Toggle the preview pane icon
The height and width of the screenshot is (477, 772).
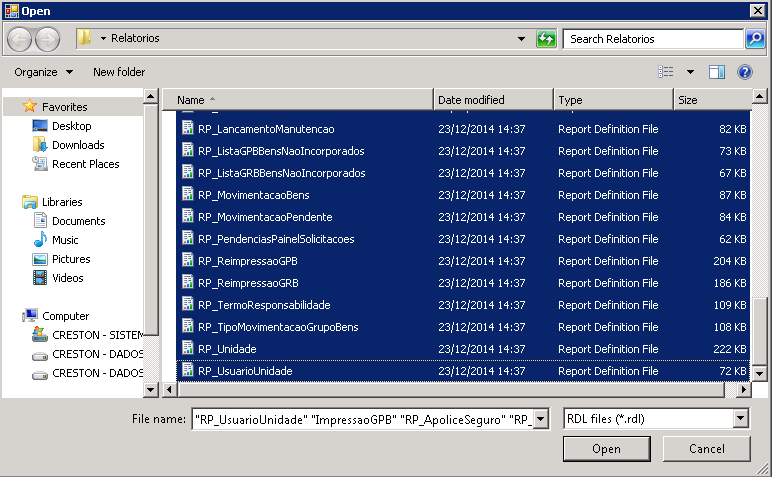[717, 72]
